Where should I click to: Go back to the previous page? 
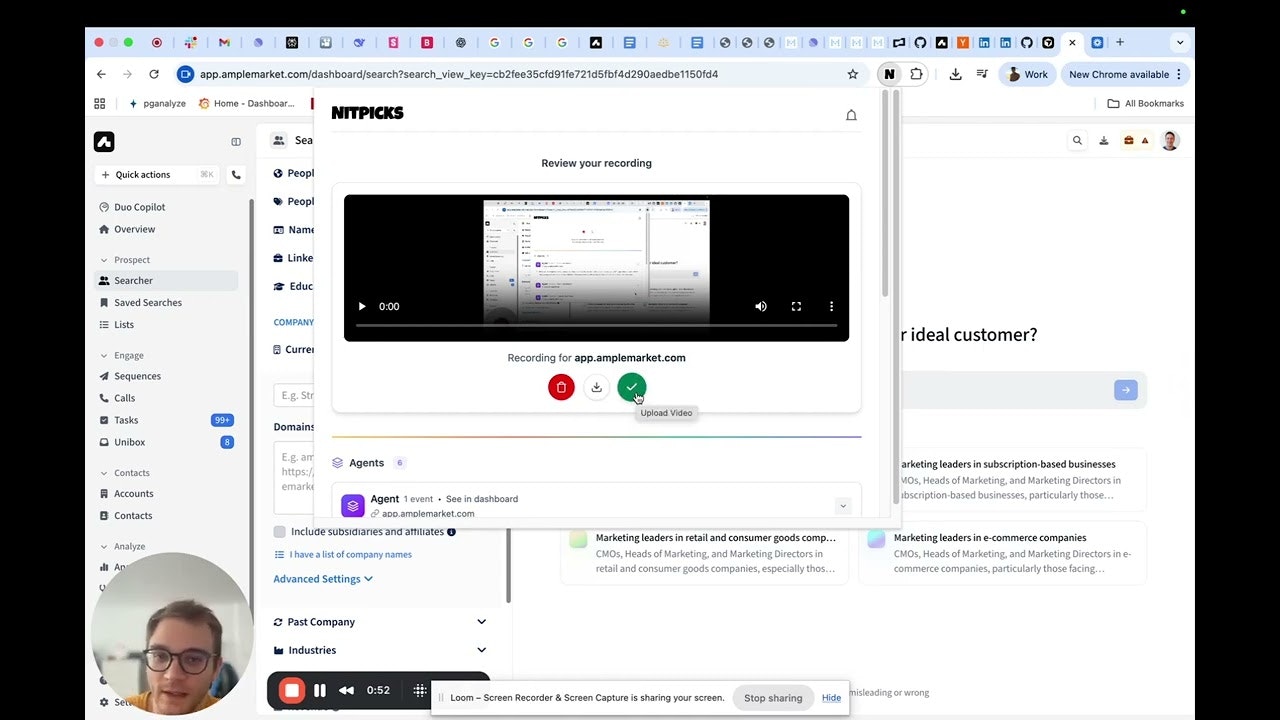click(101, 74)
